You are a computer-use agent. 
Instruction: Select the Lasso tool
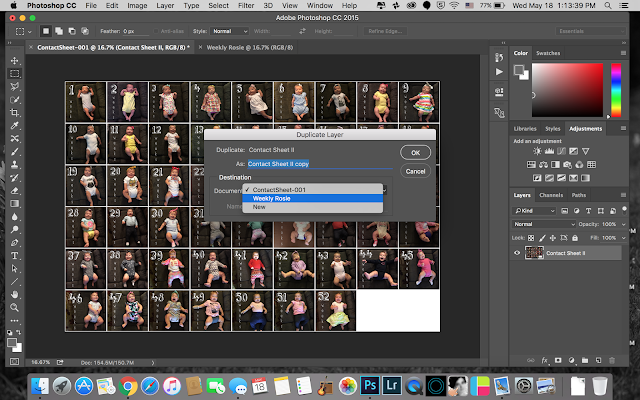(15, 87)
